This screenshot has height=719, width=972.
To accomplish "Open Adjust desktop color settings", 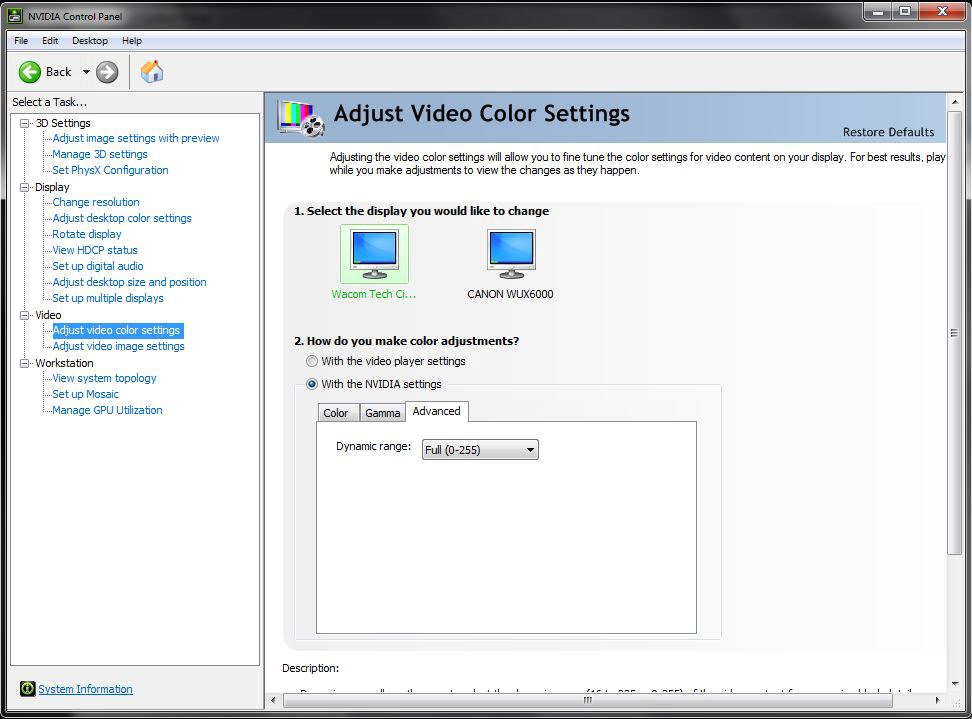I will click(x=122, y=218).
